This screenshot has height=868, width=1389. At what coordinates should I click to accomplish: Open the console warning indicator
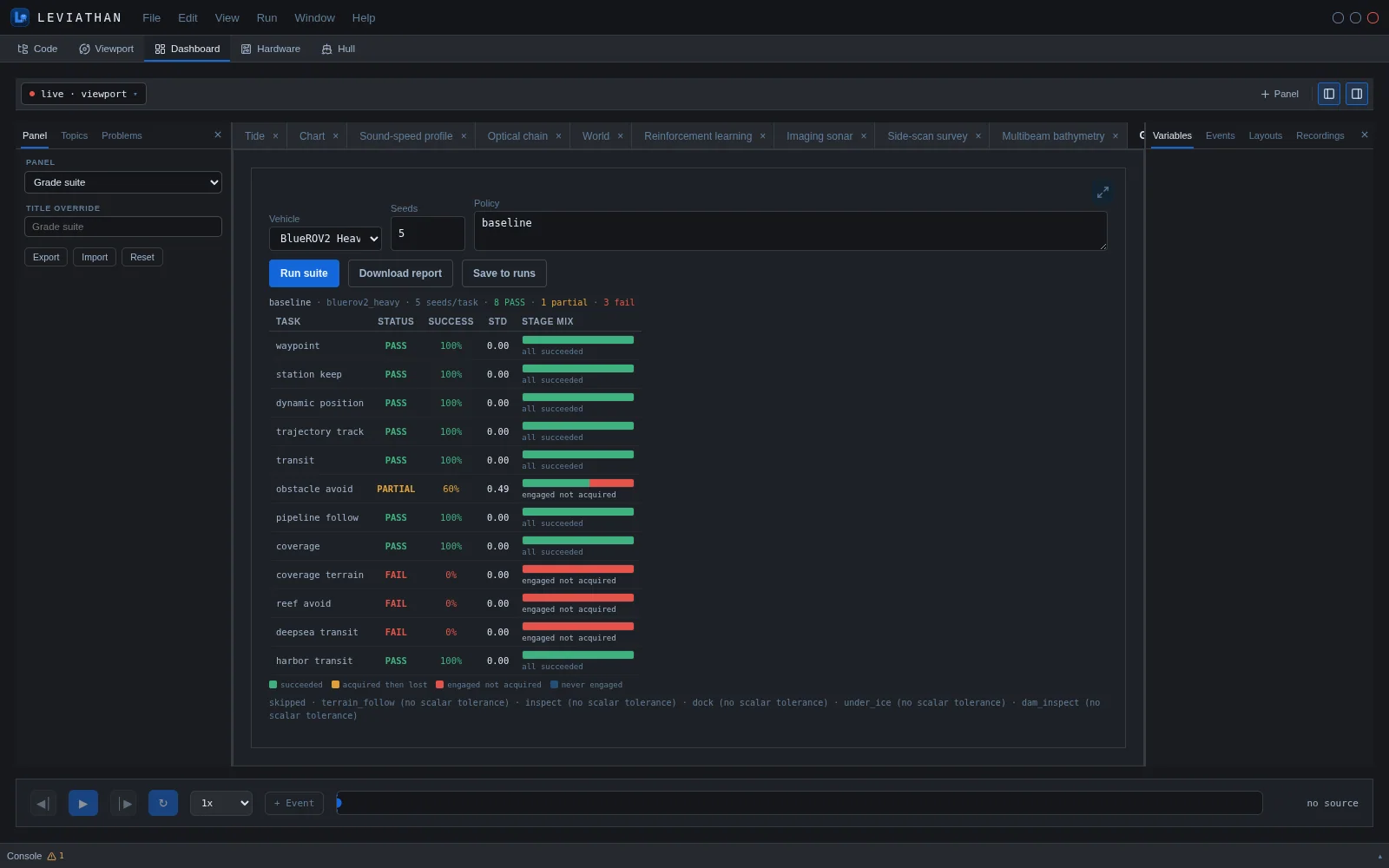56,856
